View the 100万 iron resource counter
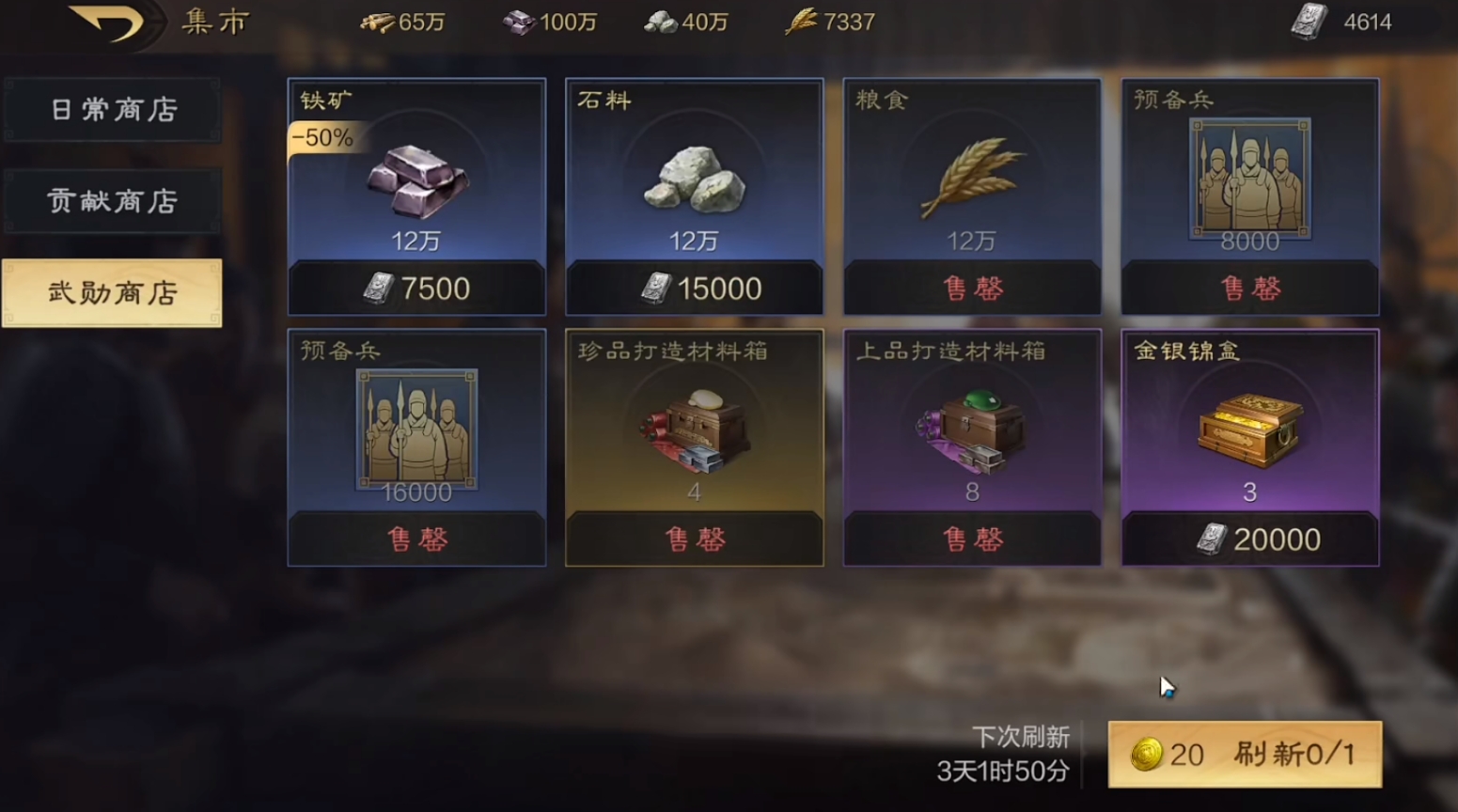Viewport: 1458px width, 812px height. pyautogui.click(x=549, y=22)
